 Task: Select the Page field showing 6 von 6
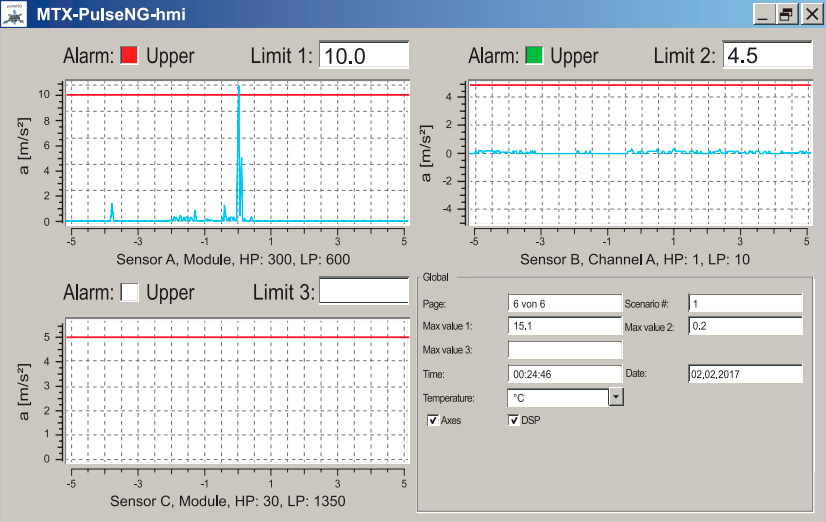pyautogui.click(x=565, y=303)
